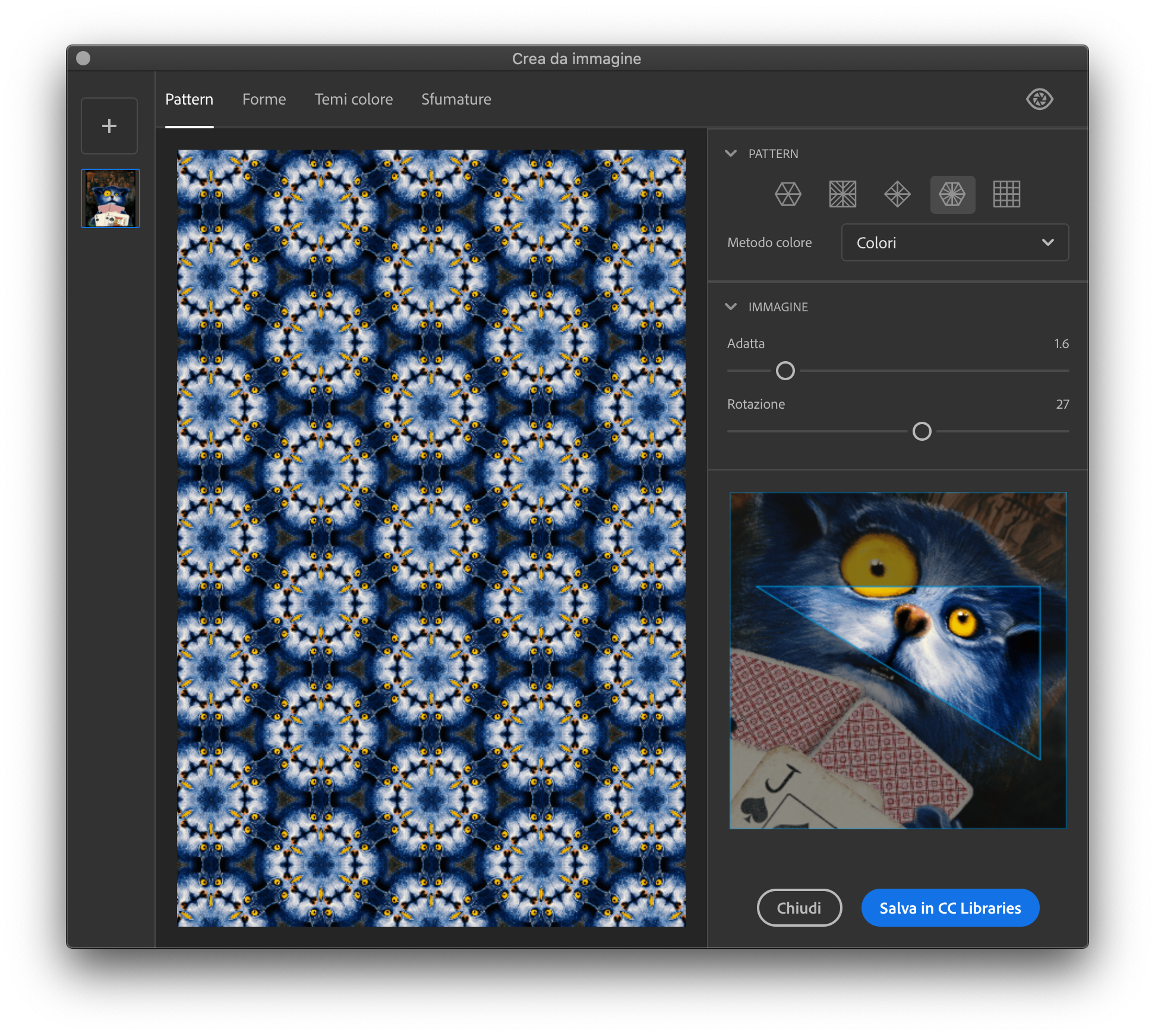The height and width of the screenshot is (1036, 1155).
Task: Click the Rotazione slider handle
Action: [922, 431]
